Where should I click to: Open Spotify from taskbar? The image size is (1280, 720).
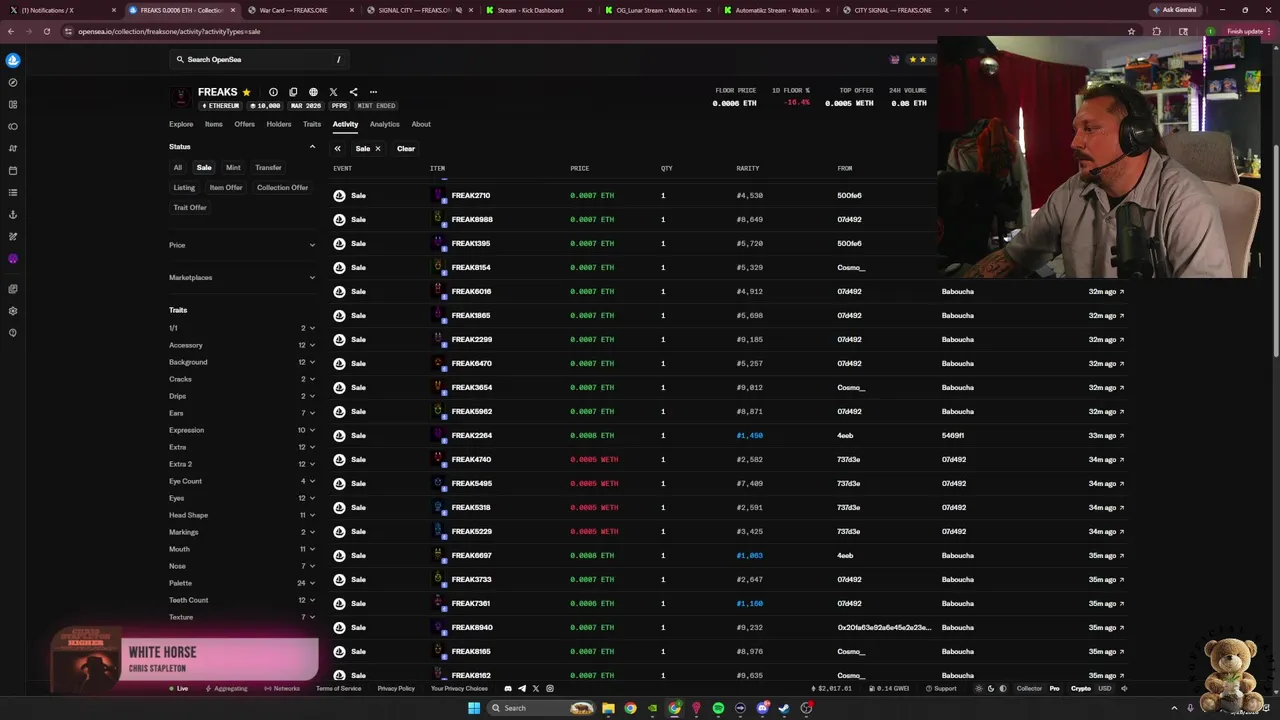(x=718, y=708)
